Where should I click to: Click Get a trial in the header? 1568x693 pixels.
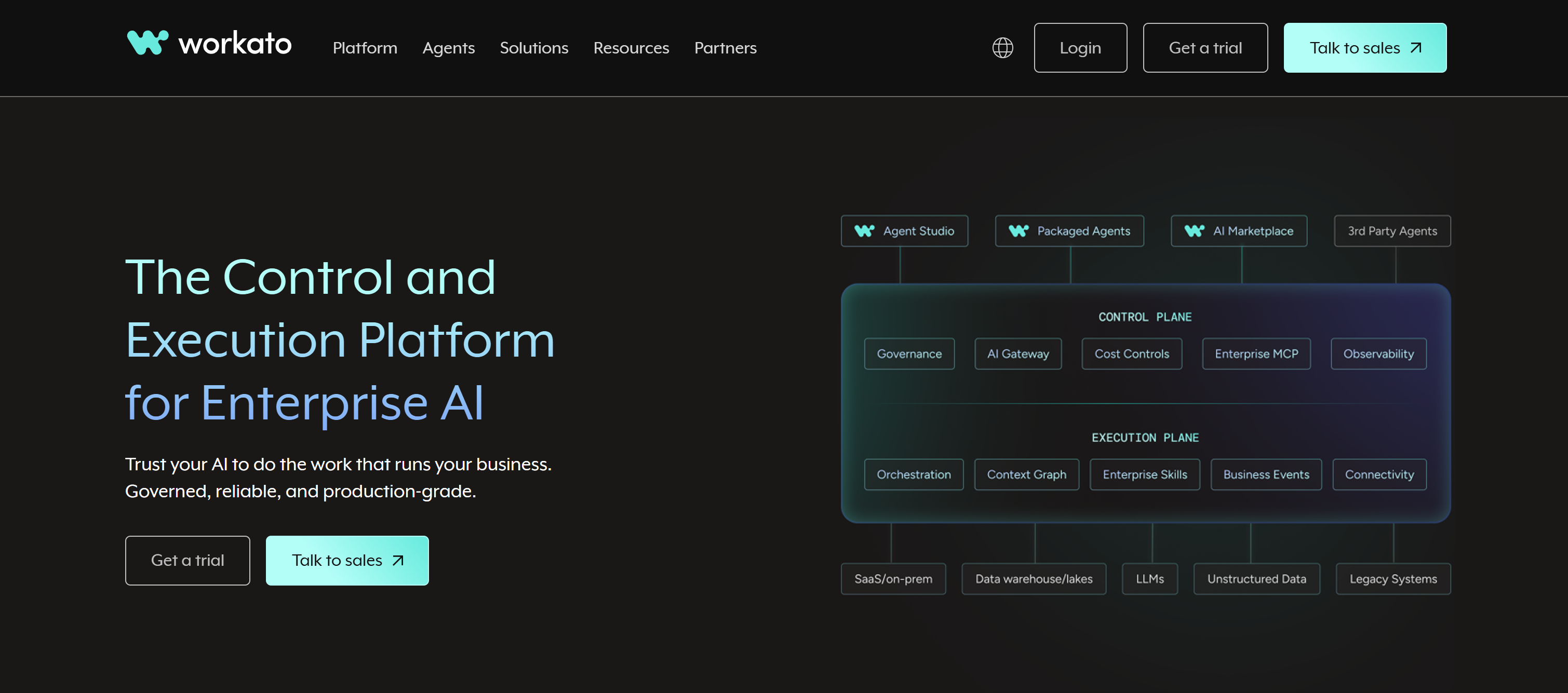[1205, 47]
